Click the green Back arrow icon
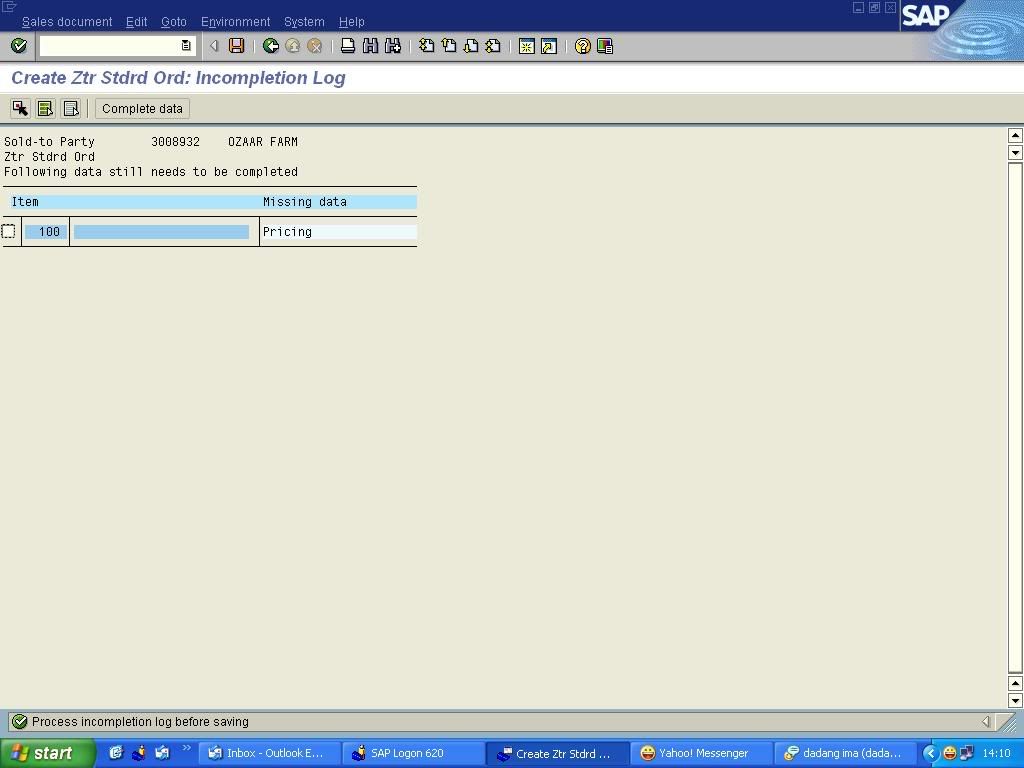Viewport: 1024px width, 768px height. [270, 46]
